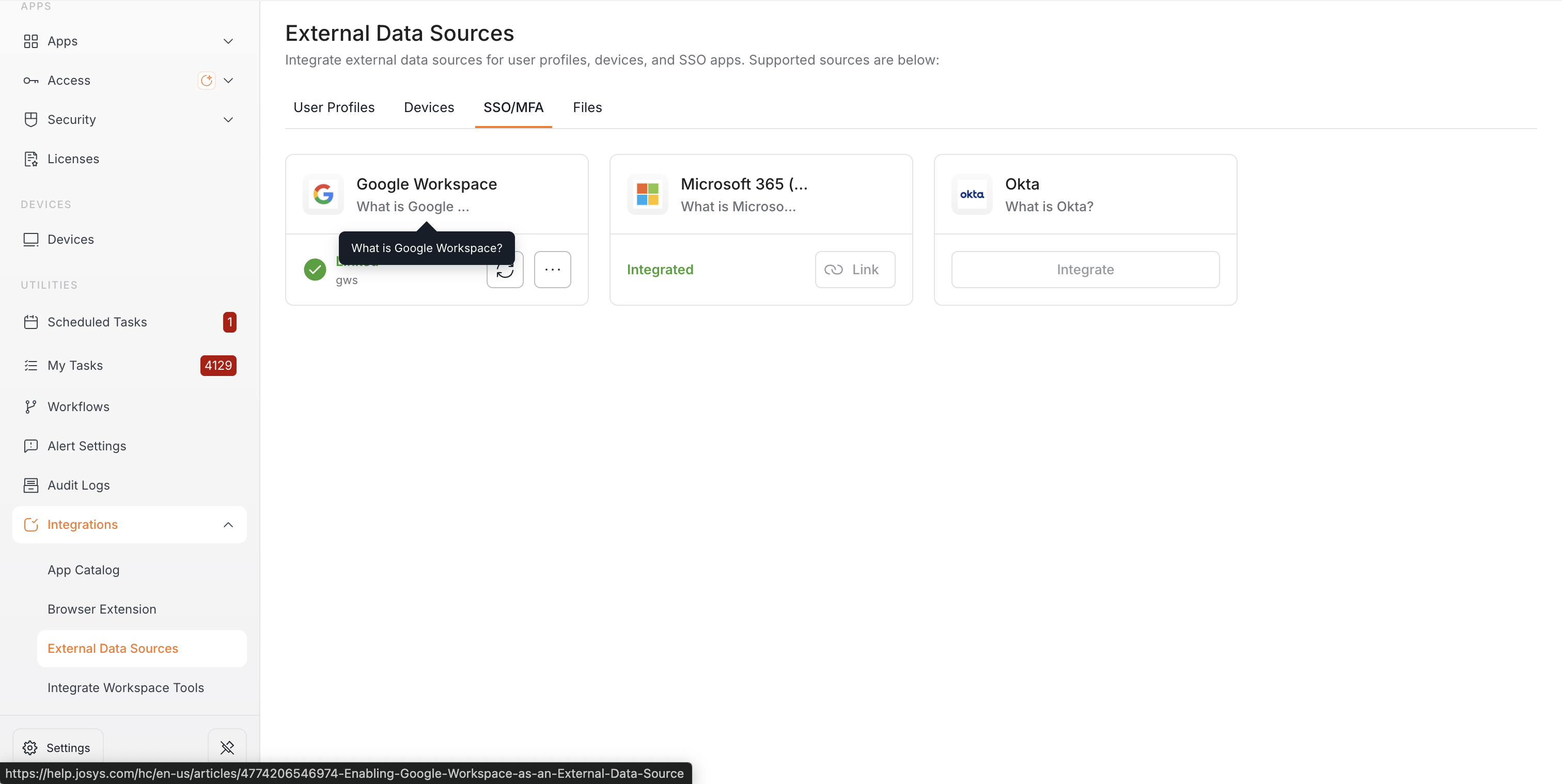Screen dimensions: 1562x784
Task: Click the Scheduled Tasks calendar icon
Action: click(x=30, y=322)
